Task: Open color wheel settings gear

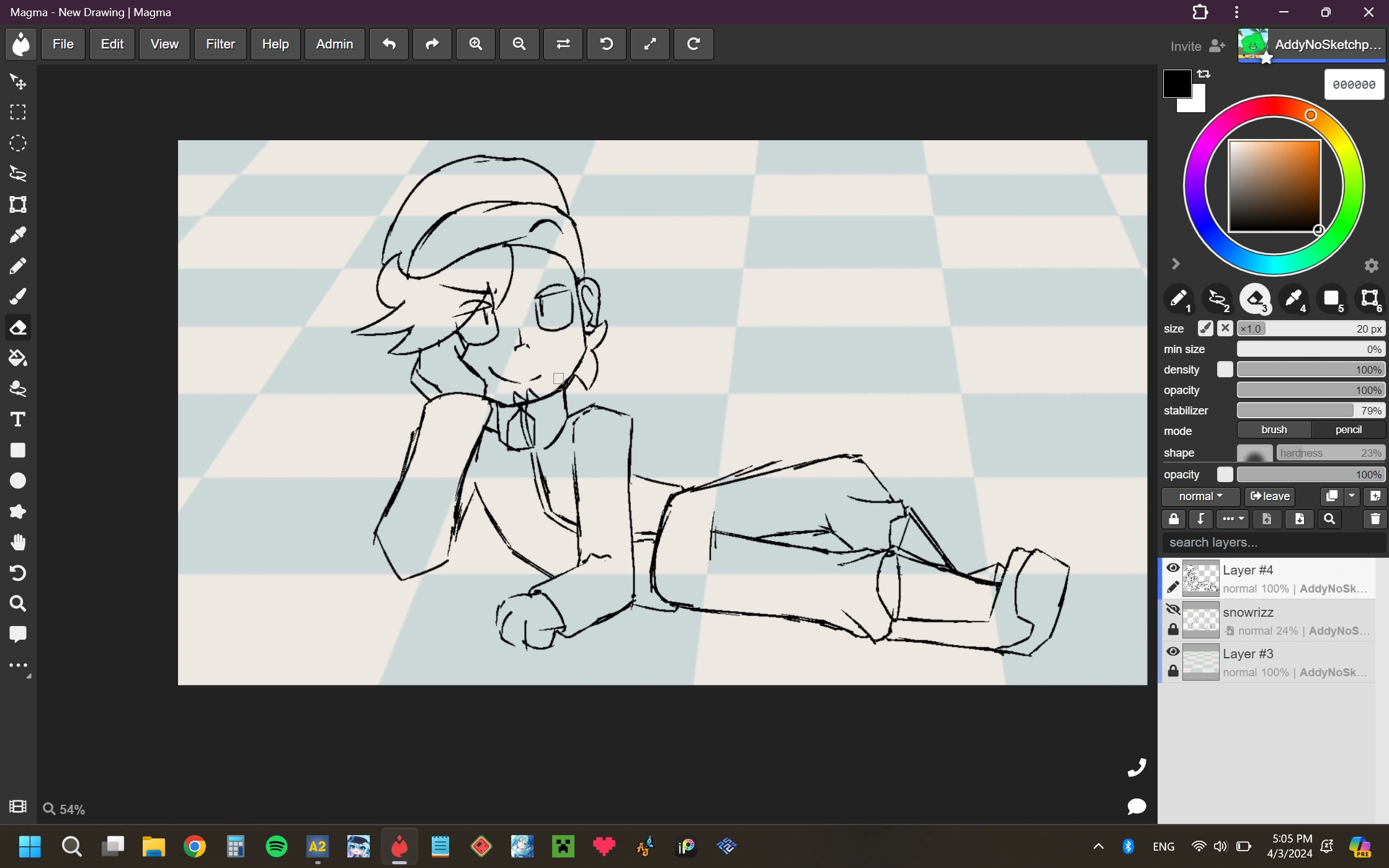Action: (1371, 266)
